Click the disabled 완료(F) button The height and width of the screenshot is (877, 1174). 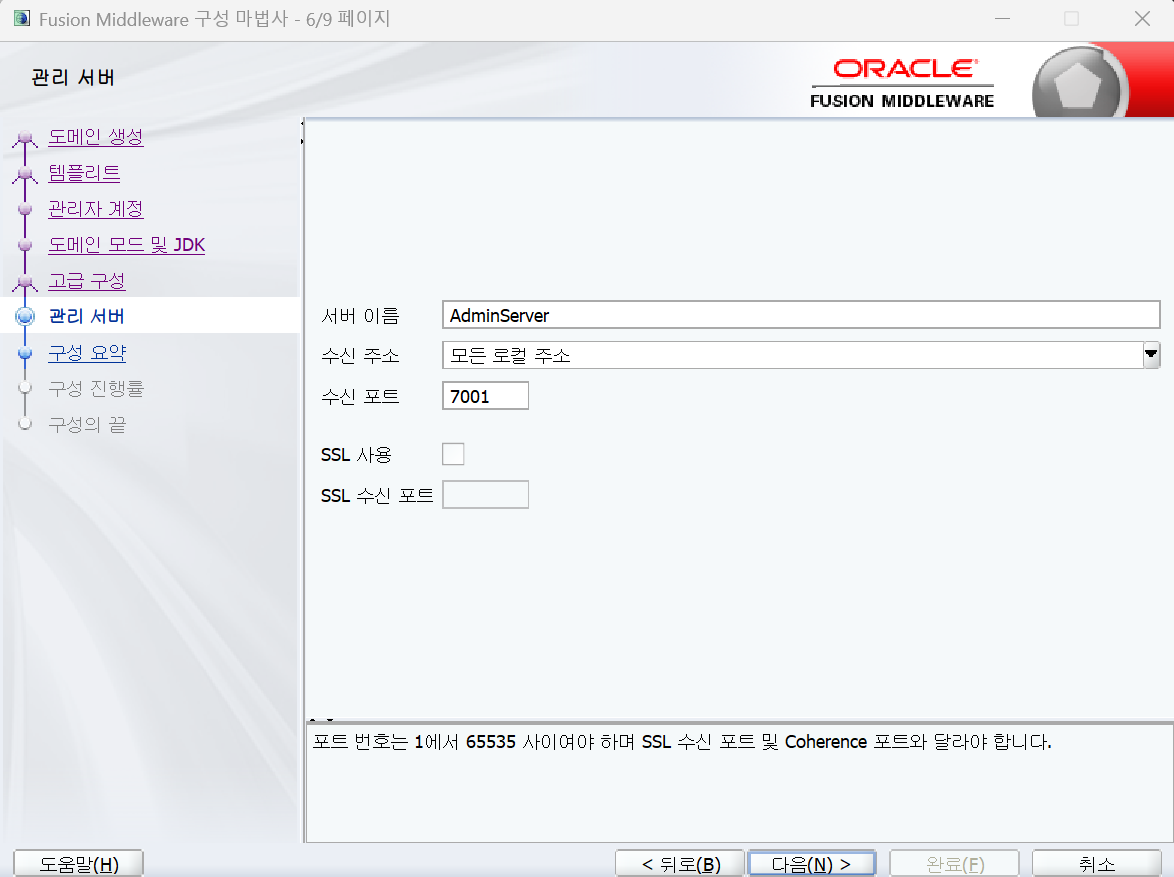(954, 864)
